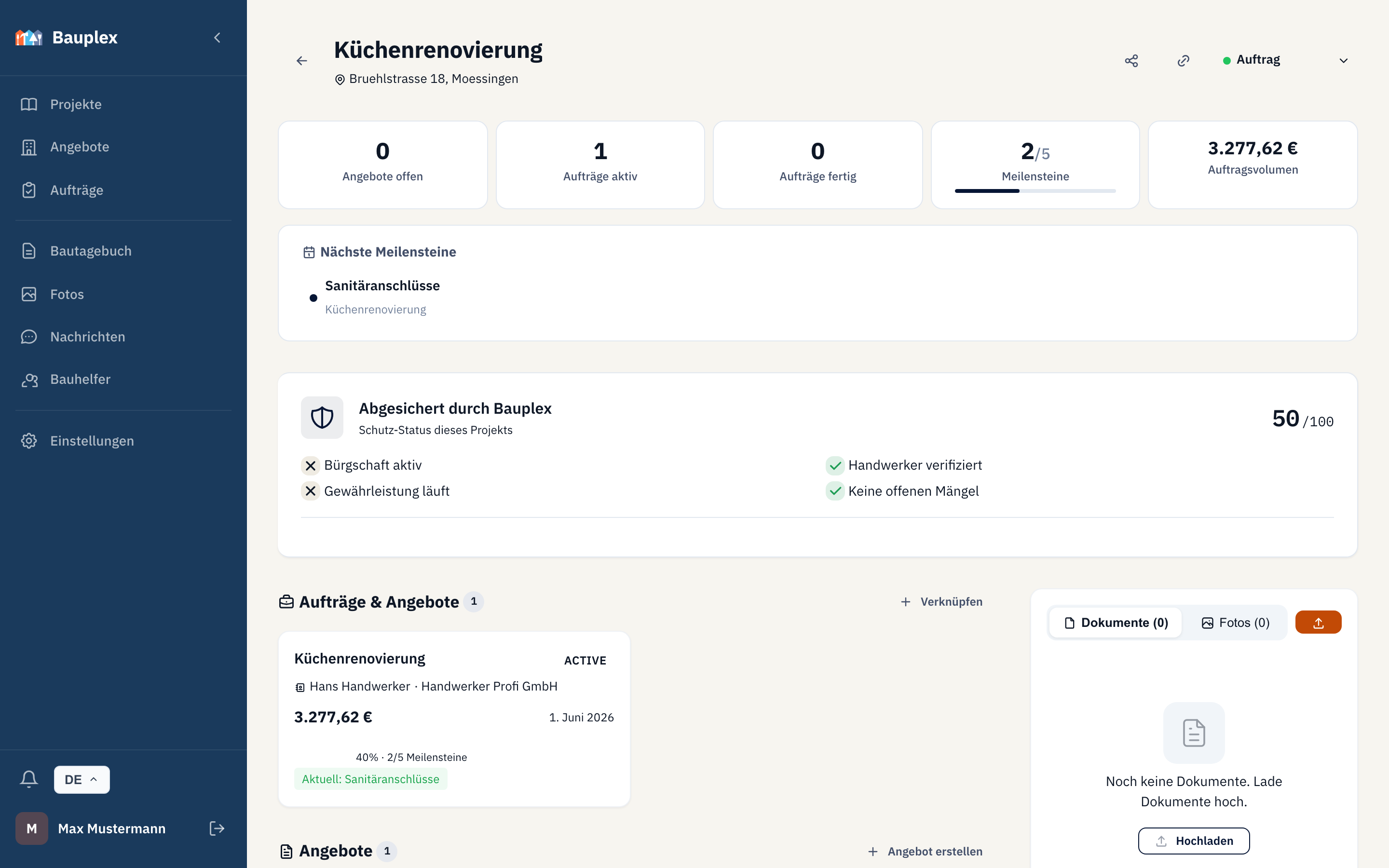The image size is (1389, 868).
Task: Select the Sanitäranschlüsse milestone
Action: (382, 286)
